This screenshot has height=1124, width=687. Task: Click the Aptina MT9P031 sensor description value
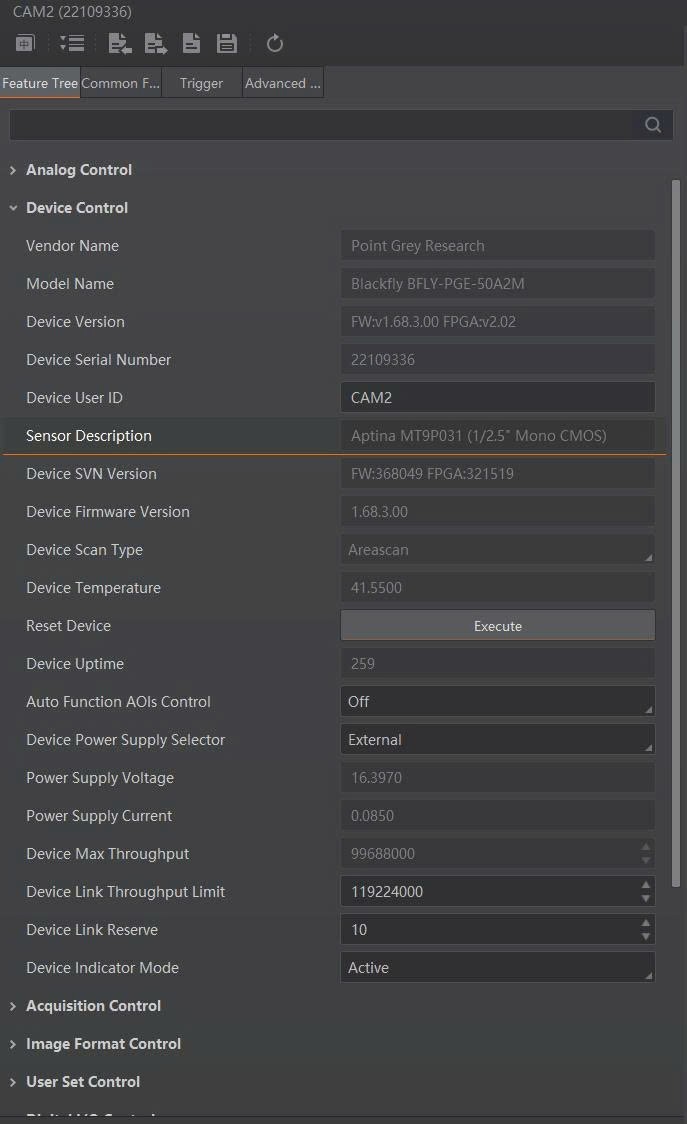(498, 436)
